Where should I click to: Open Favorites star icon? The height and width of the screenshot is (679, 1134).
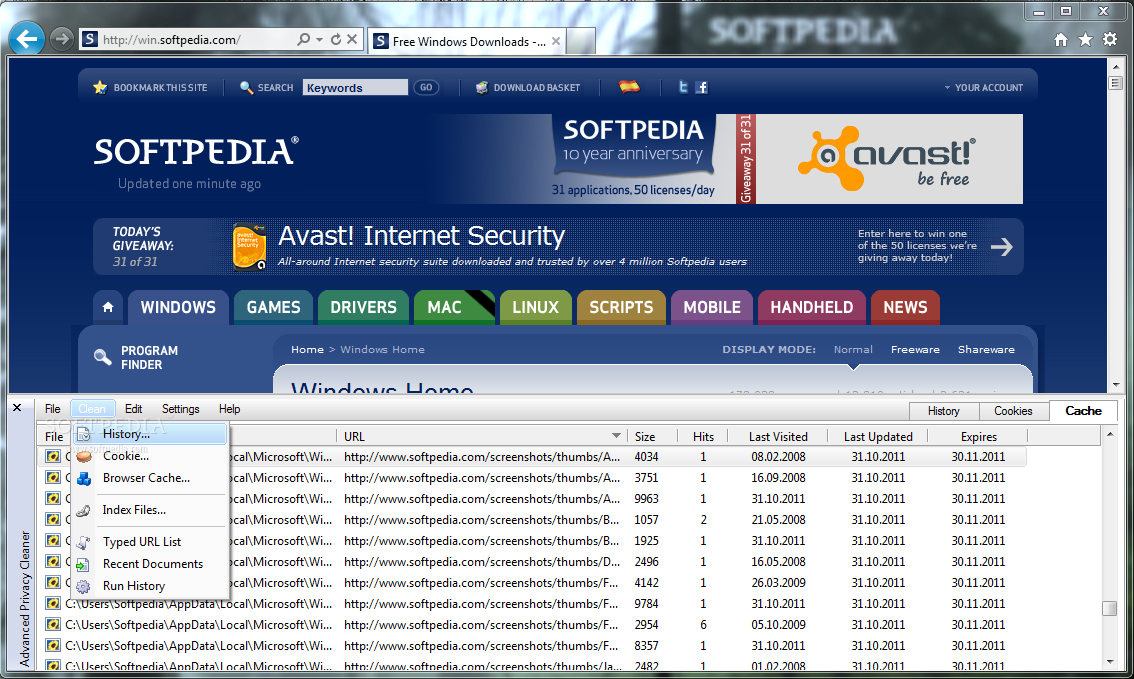tap(1085, 40)
